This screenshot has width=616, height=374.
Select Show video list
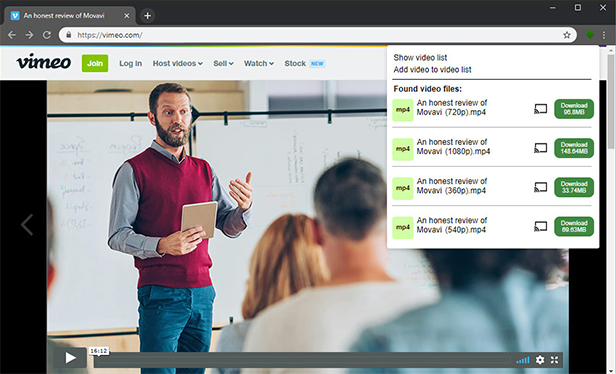(x=420, y=57)
